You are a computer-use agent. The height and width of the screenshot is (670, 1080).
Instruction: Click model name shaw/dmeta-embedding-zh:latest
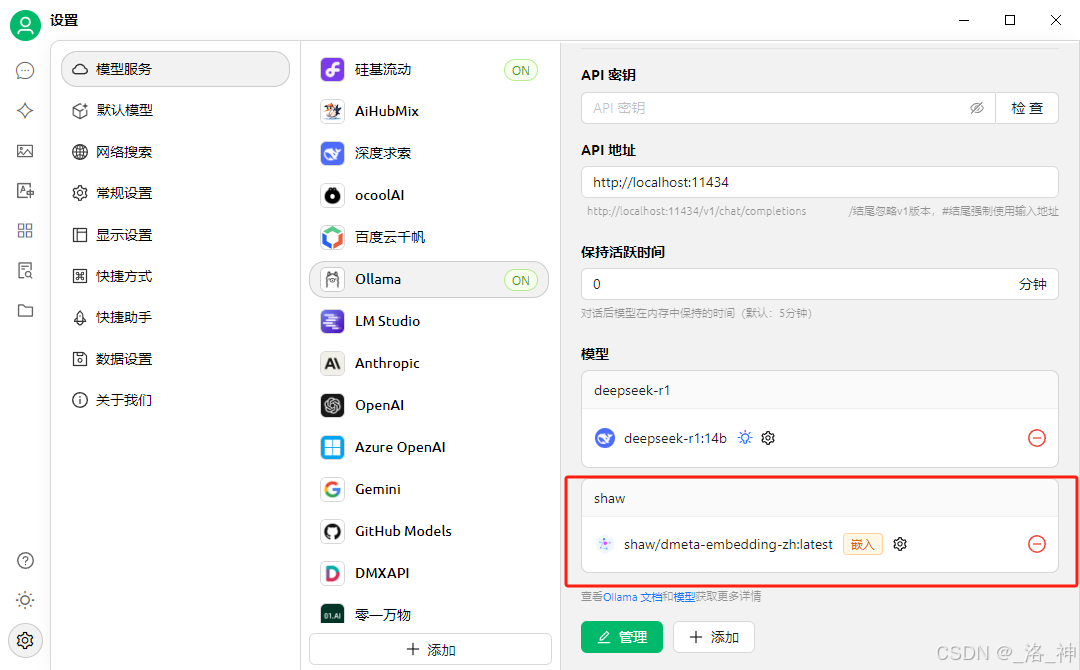(x=728, y=545)
